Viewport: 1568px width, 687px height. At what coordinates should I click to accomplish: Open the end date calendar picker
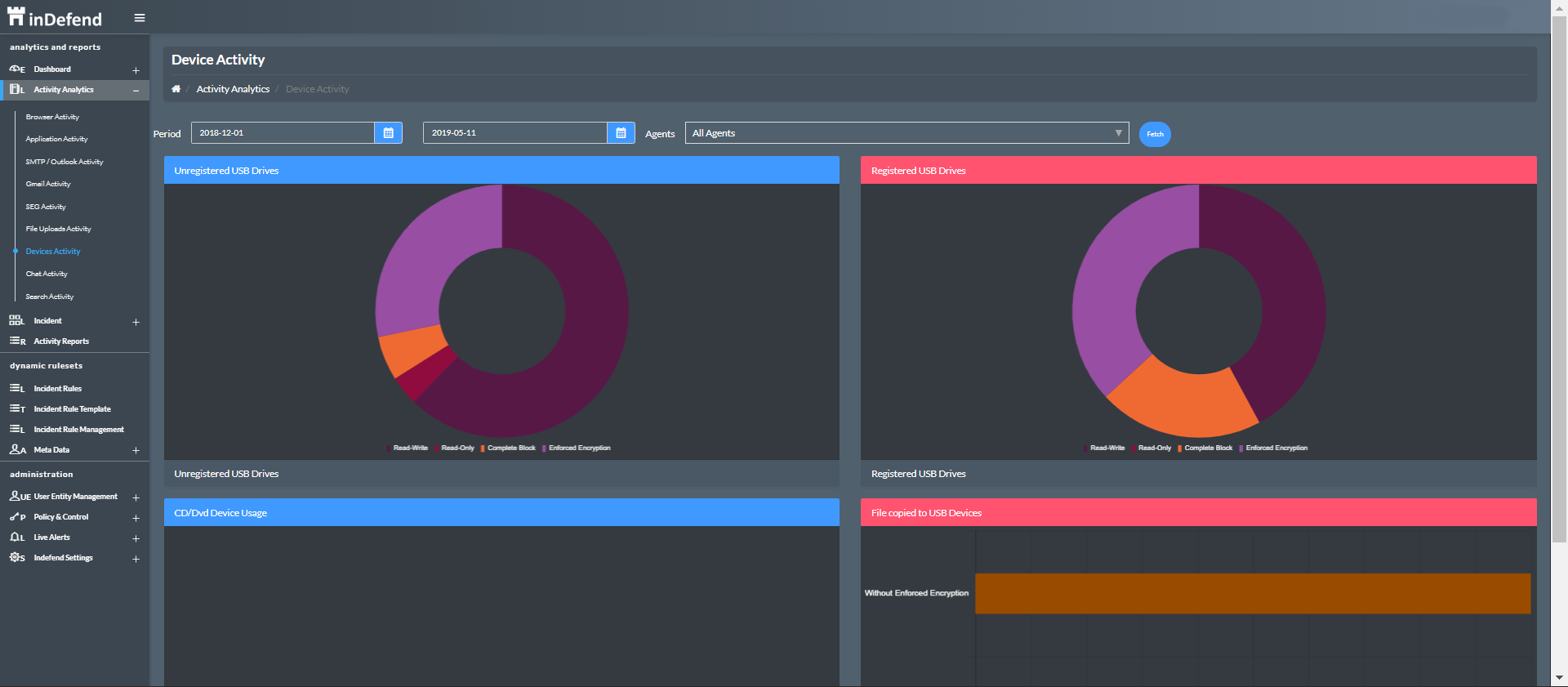click(621, 133)
